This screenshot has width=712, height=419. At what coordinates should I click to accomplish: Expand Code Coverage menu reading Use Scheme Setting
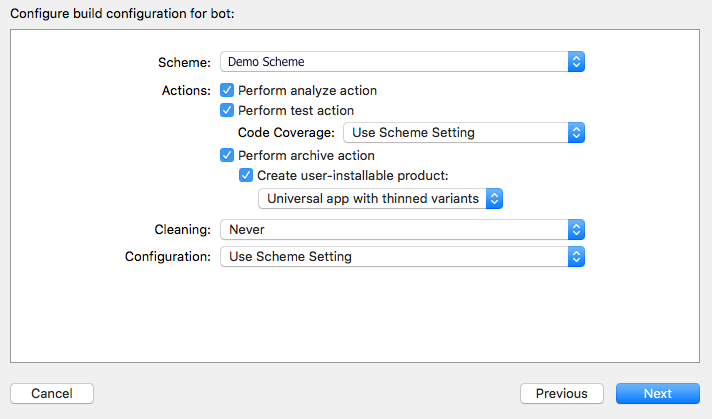455,133
